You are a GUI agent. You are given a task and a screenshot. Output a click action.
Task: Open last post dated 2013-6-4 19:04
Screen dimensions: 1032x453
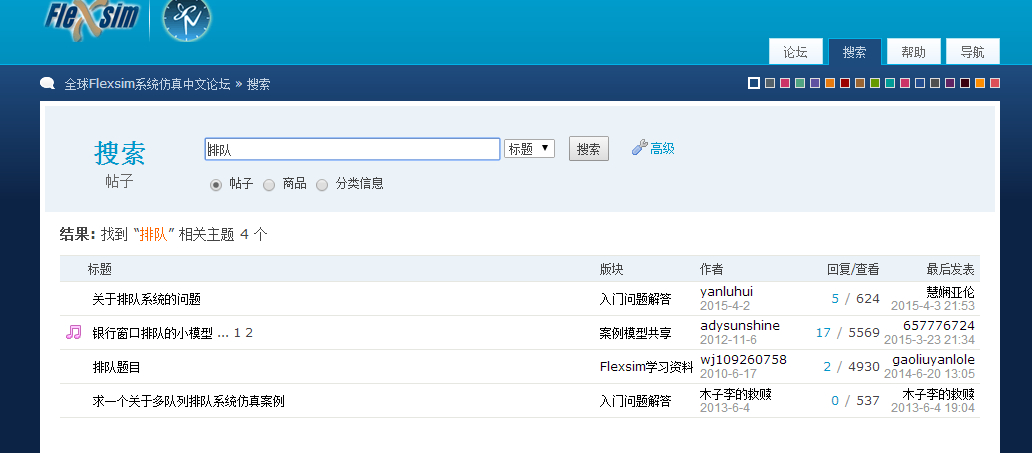[x=933, y=408]
